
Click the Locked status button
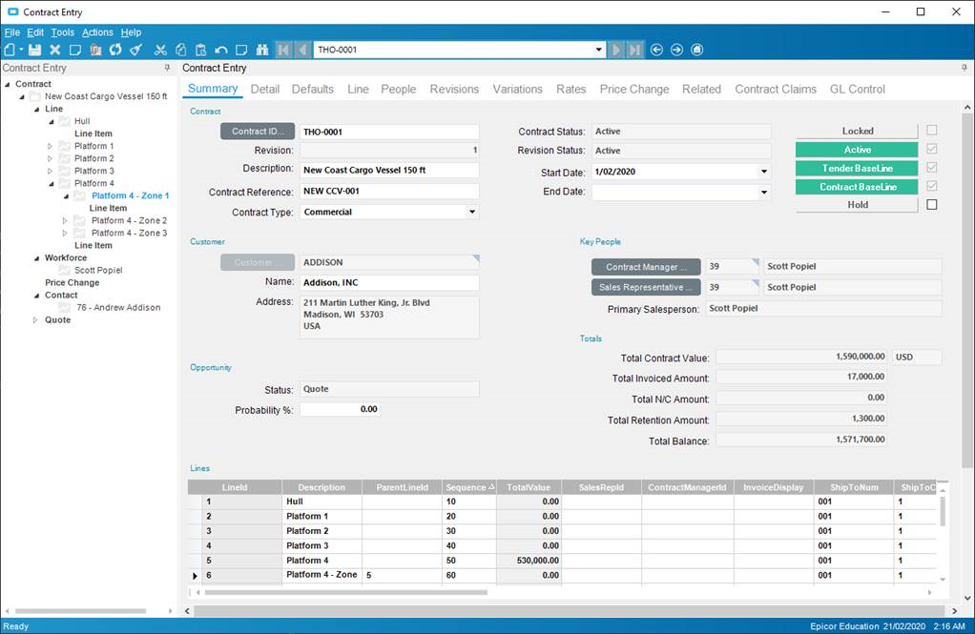coord(857,131)
